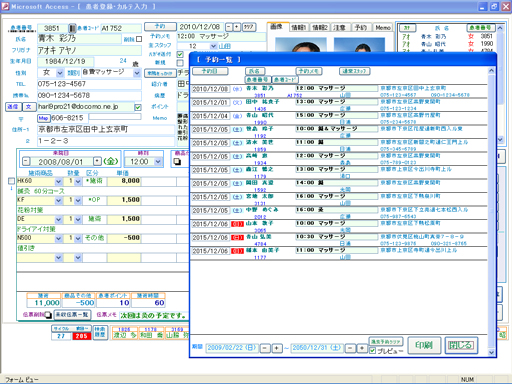Open the HK60 treatment item dropdown
This screenshot has width=512, height=384.
[58, 181]
